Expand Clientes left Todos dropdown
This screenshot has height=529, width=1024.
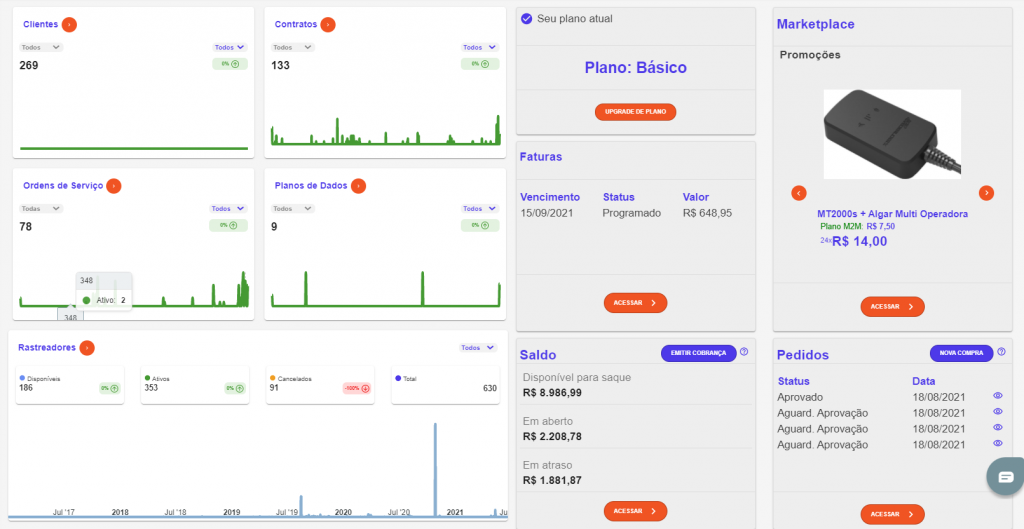[41, 47]
